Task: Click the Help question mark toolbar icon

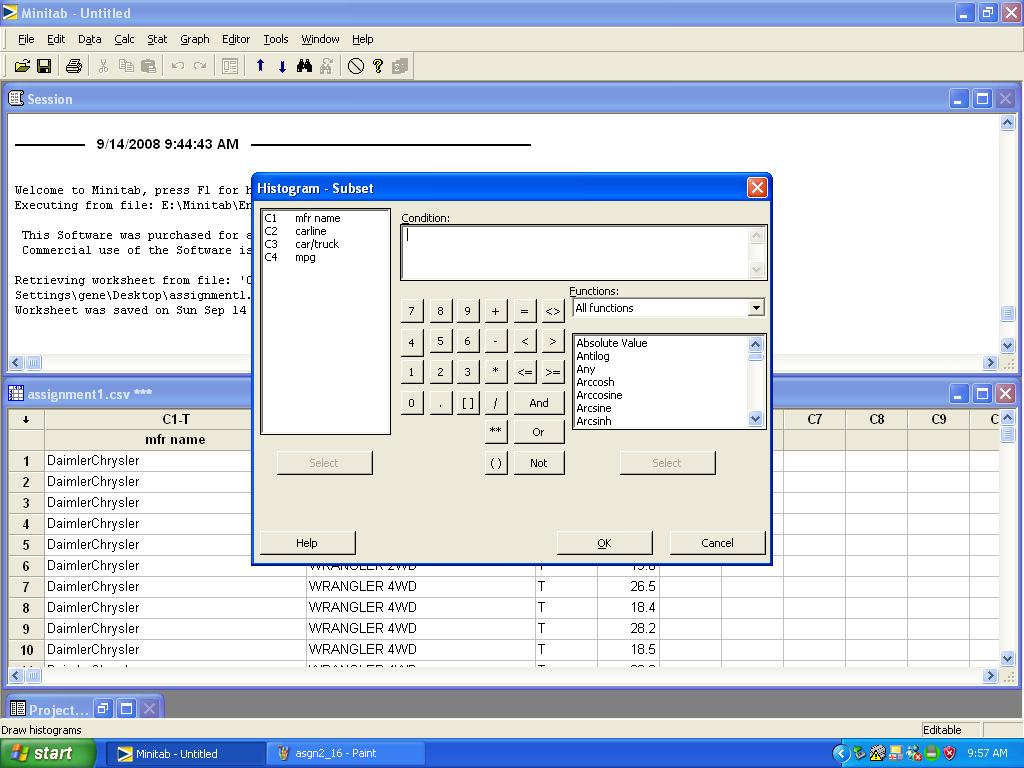Action: click(378, 66)
